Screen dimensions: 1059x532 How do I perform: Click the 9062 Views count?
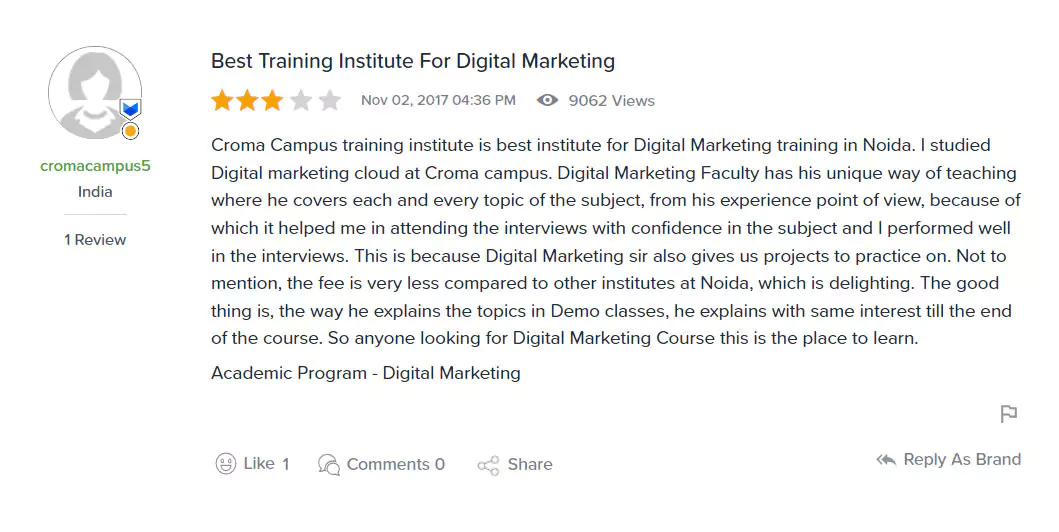click(611, 101)
